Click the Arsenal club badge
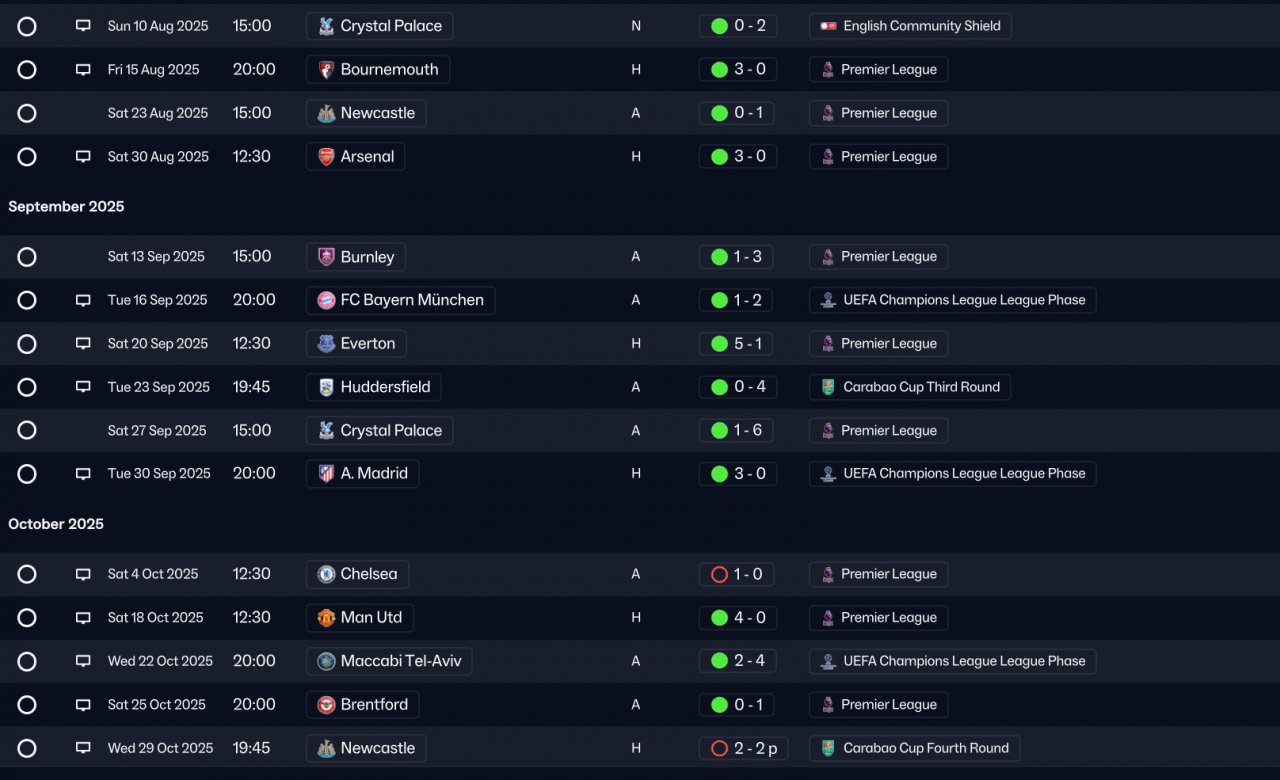 (326, 157)
